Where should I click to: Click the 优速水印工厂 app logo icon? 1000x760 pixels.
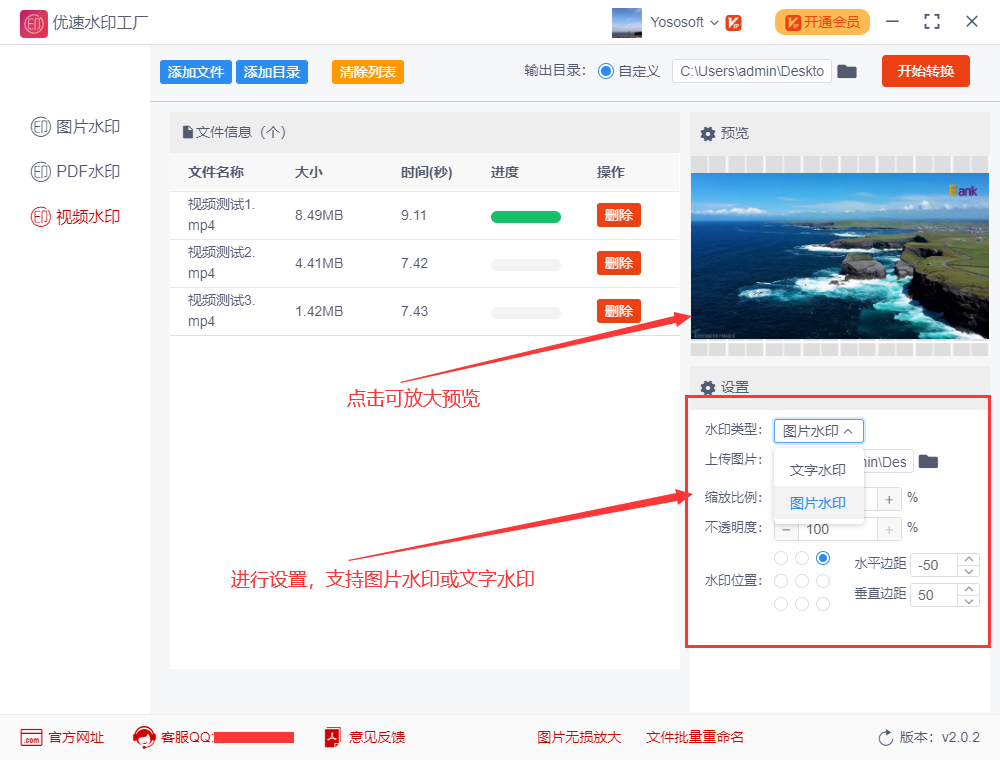click(33, 24)
